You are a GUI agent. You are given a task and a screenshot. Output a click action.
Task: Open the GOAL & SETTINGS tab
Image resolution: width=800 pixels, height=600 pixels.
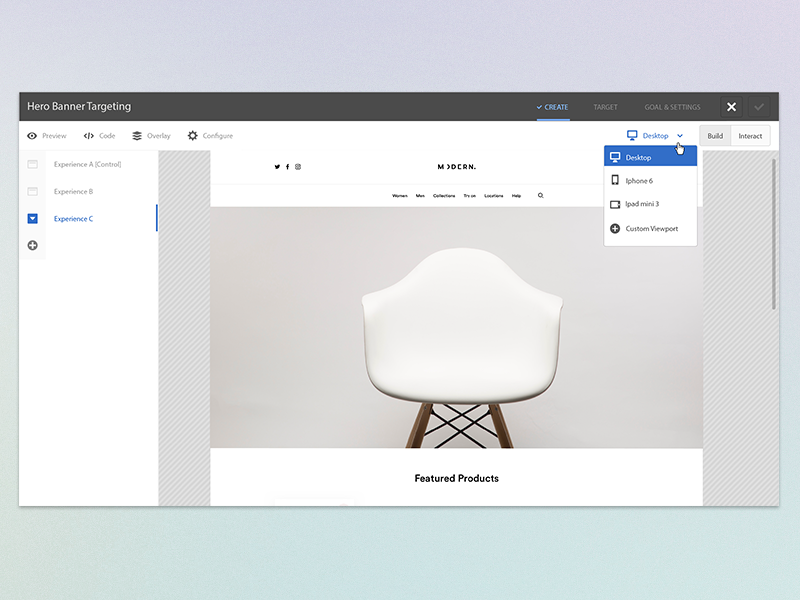tap(671, 107)
